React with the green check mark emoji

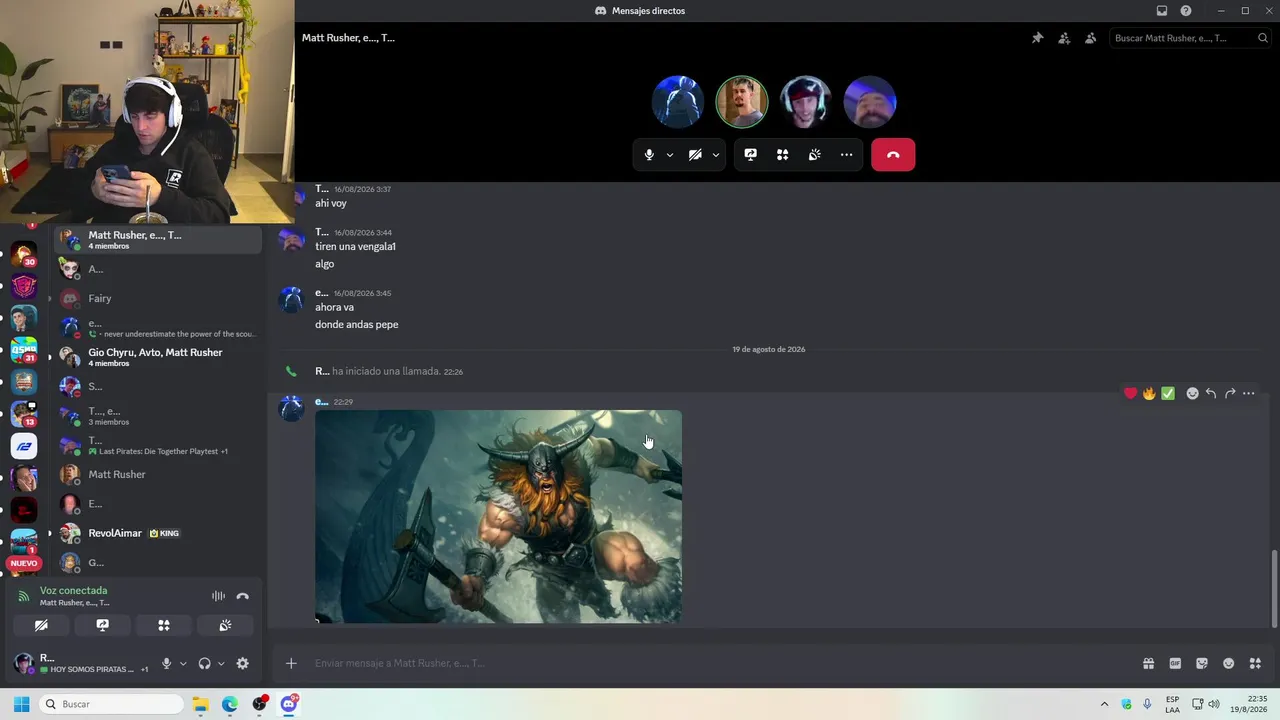tap(1168, 394)
